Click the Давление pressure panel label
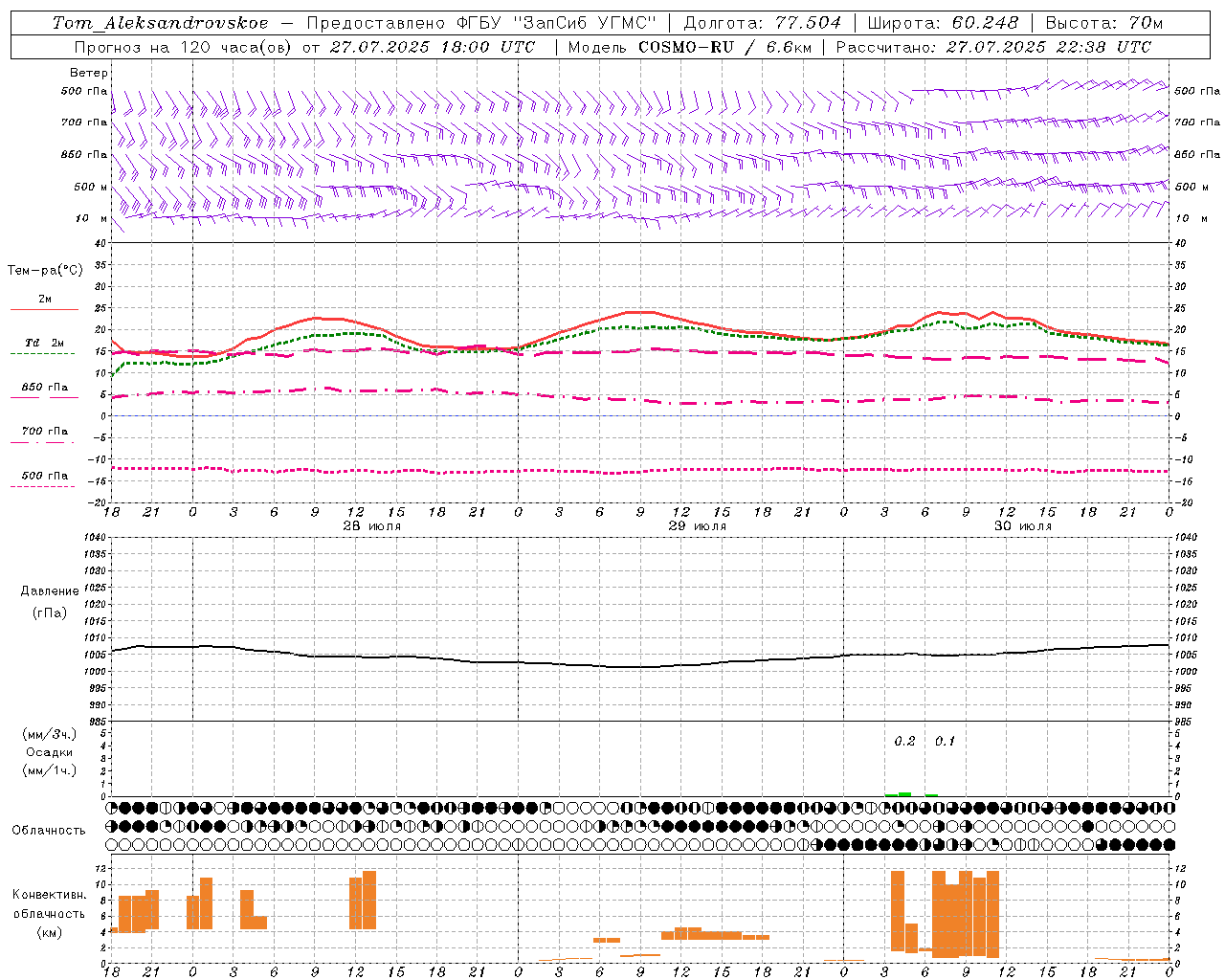 click(50, 591)
